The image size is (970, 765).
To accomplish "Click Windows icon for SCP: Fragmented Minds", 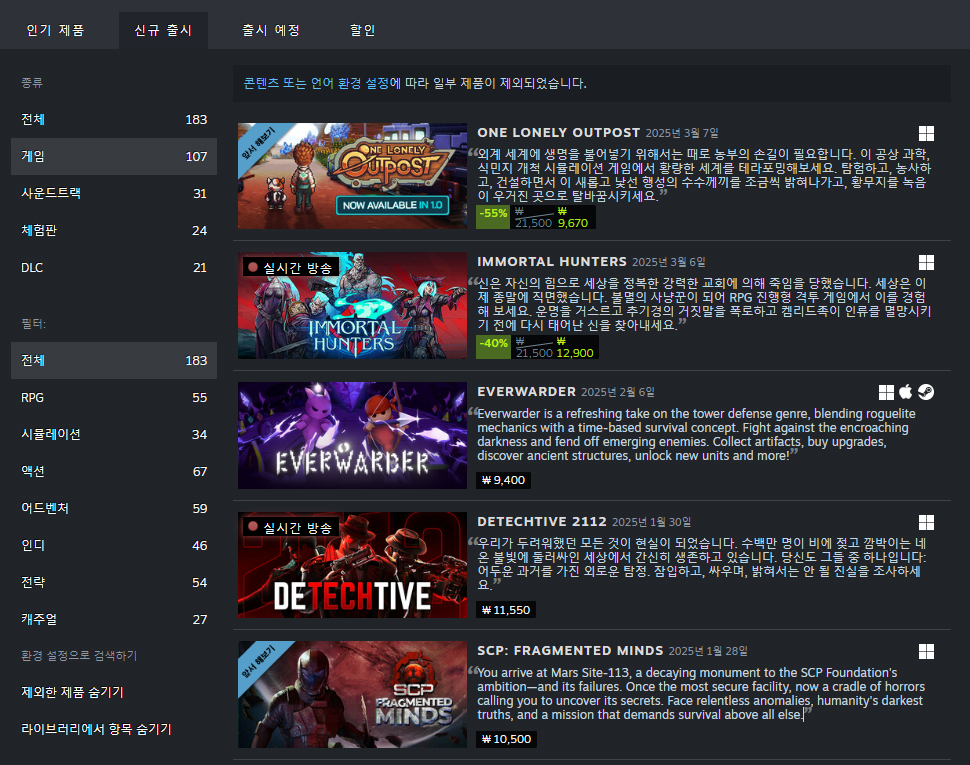I will 926,651.
